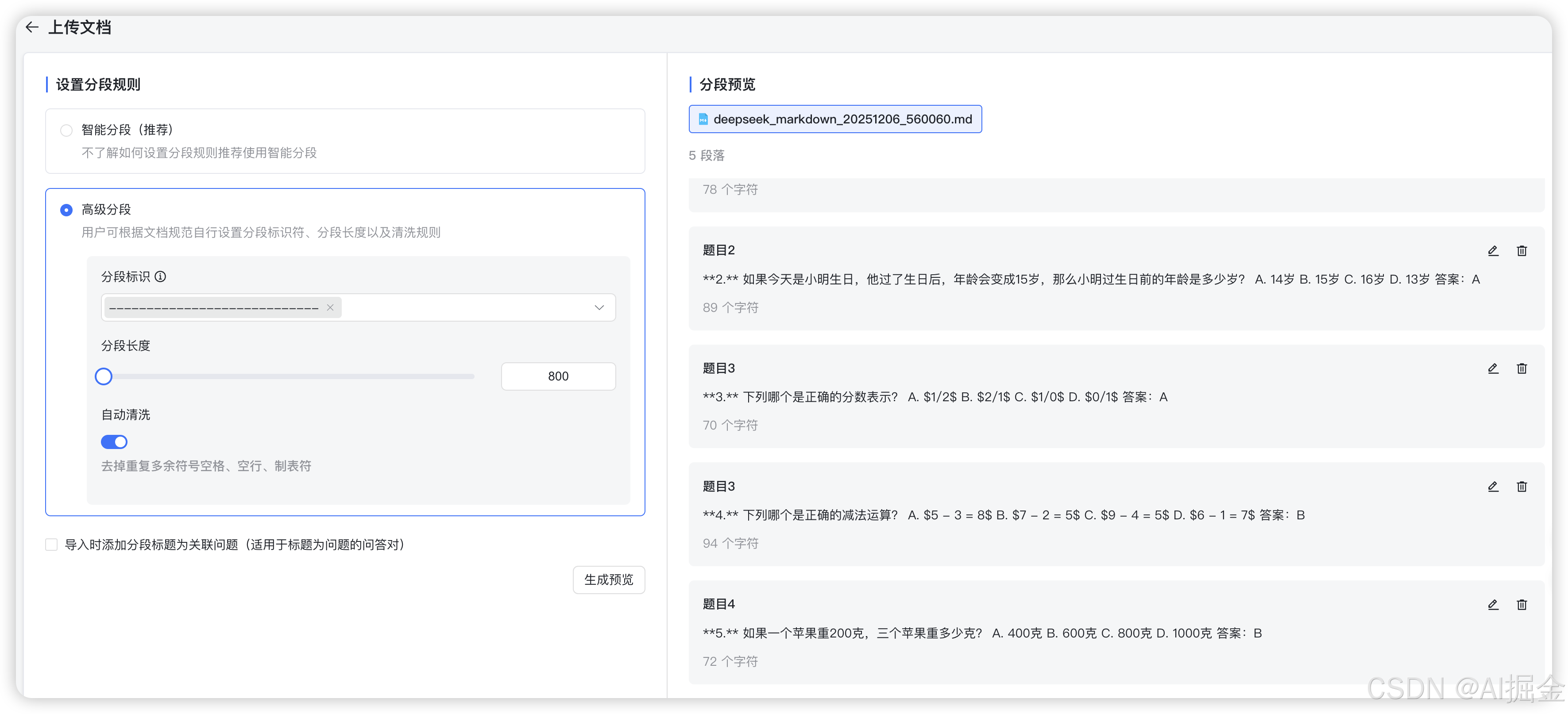Select the 智能分段 (推荐) radio option
The image size is (1568, 714).
click(x=66, y=130)
